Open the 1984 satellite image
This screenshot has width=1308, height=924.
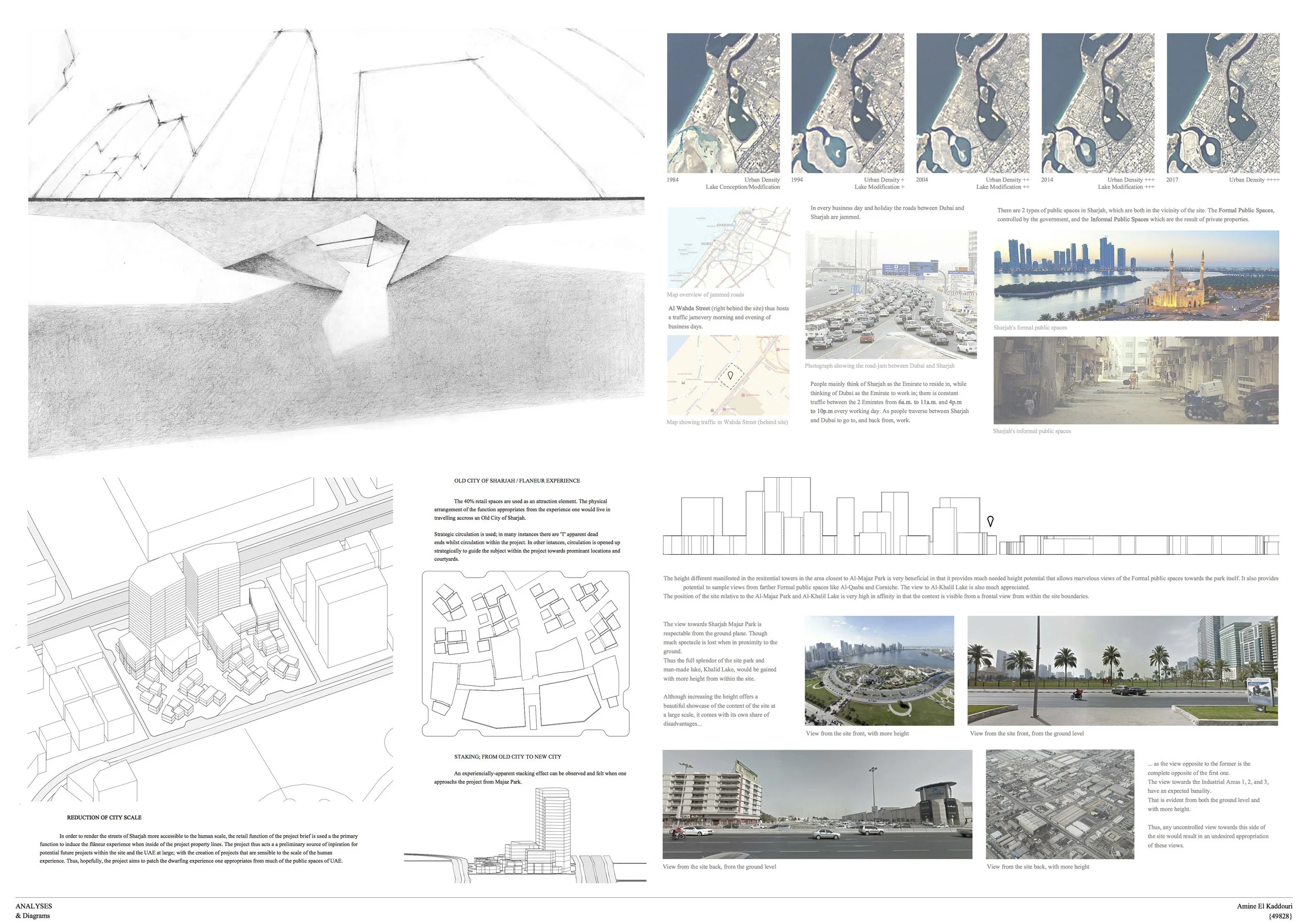(723, 103)
